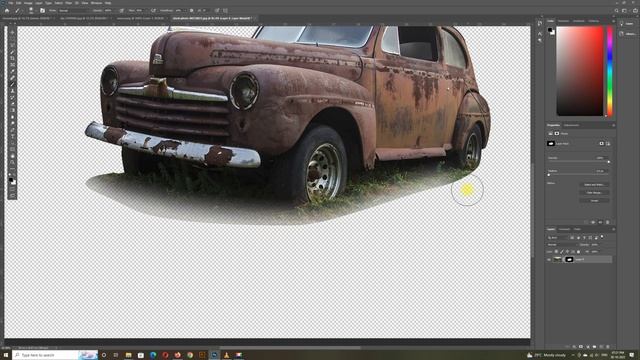Click the rainbow hue slider
The height and width of the screenshot is (360, 640).
tap(610, 71)
